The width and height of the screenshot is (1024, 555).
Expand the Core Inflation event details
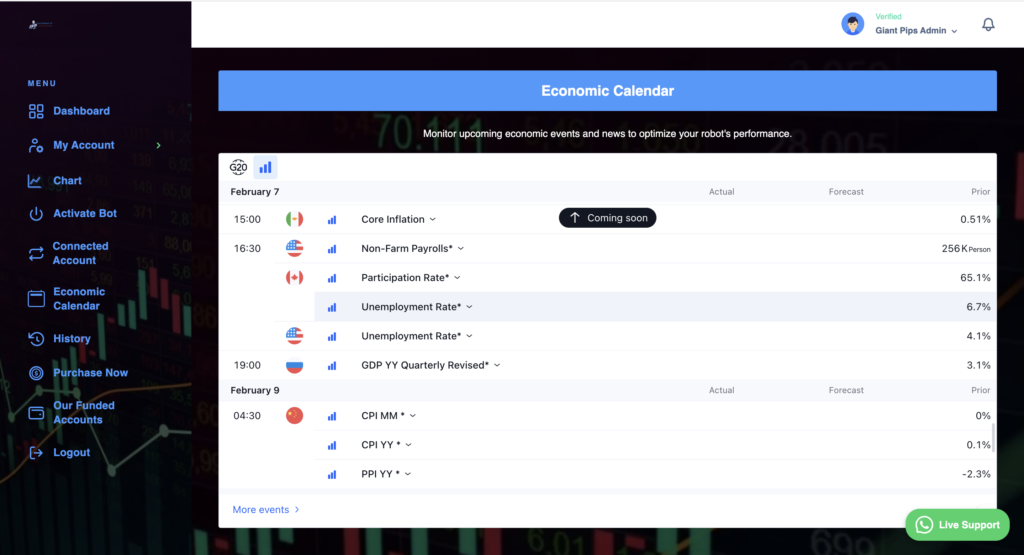pyautogui.click(x=398, y=219)
